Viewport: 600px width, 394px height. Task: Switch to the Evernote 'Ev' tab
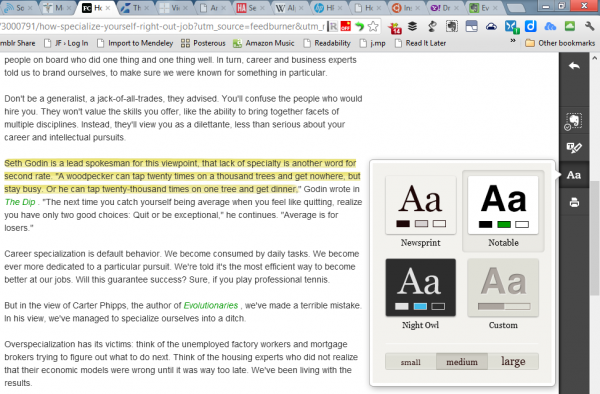tap(483, 8)
